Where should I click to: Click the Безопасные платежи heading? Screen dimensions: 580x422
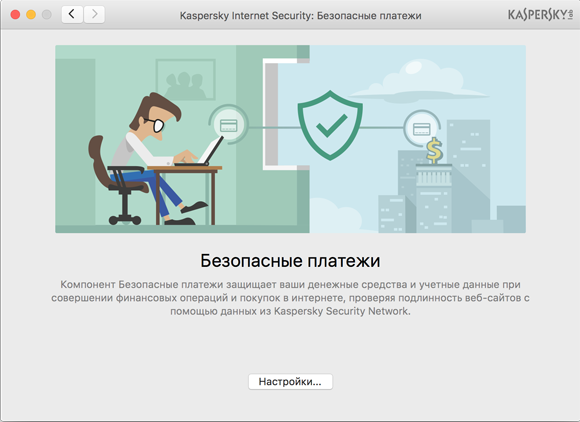click(290, 261)
